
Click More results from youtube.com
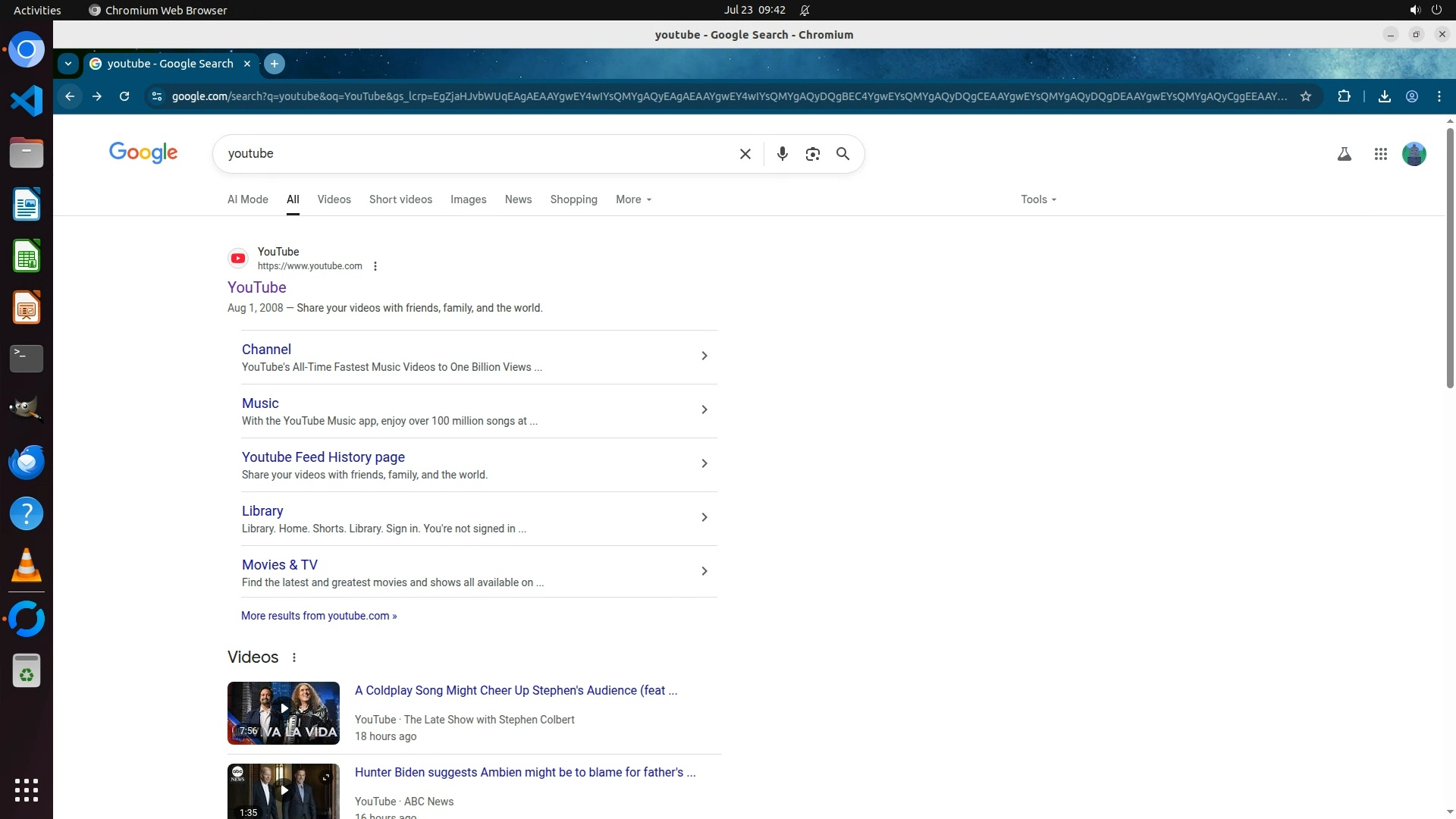pos(318,616)
